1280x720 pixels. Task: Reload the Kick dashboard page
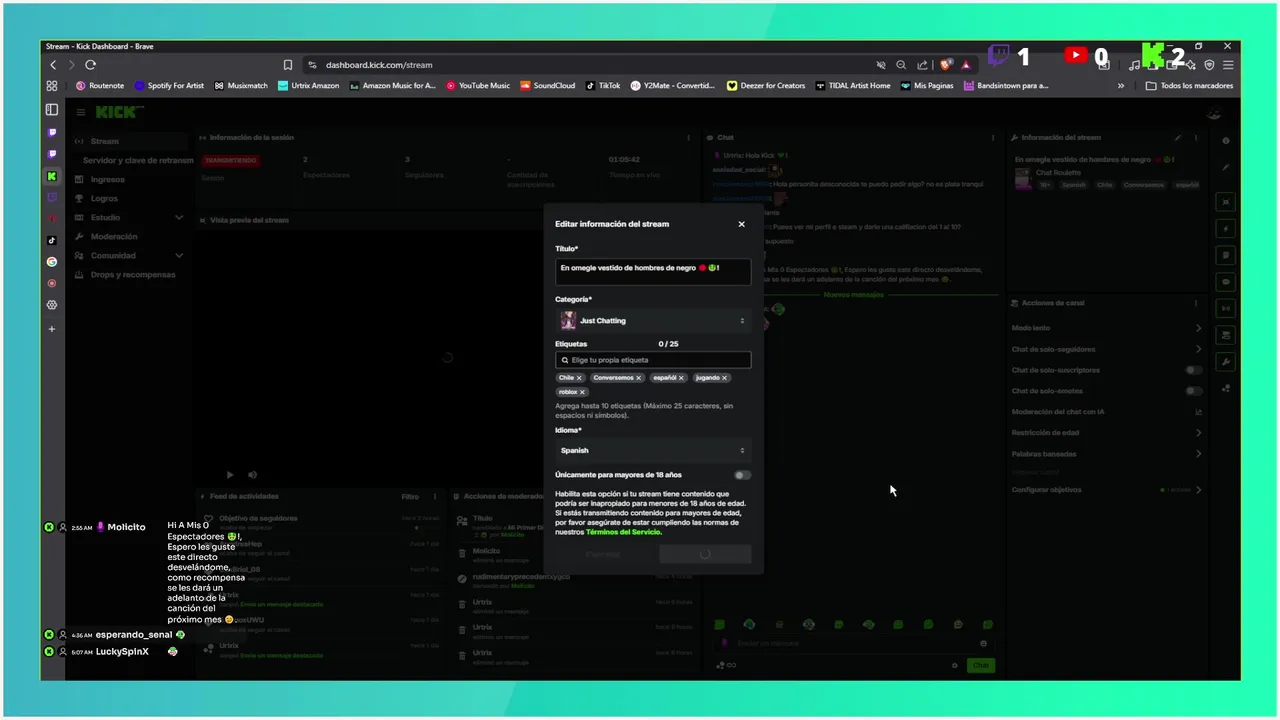90,65
